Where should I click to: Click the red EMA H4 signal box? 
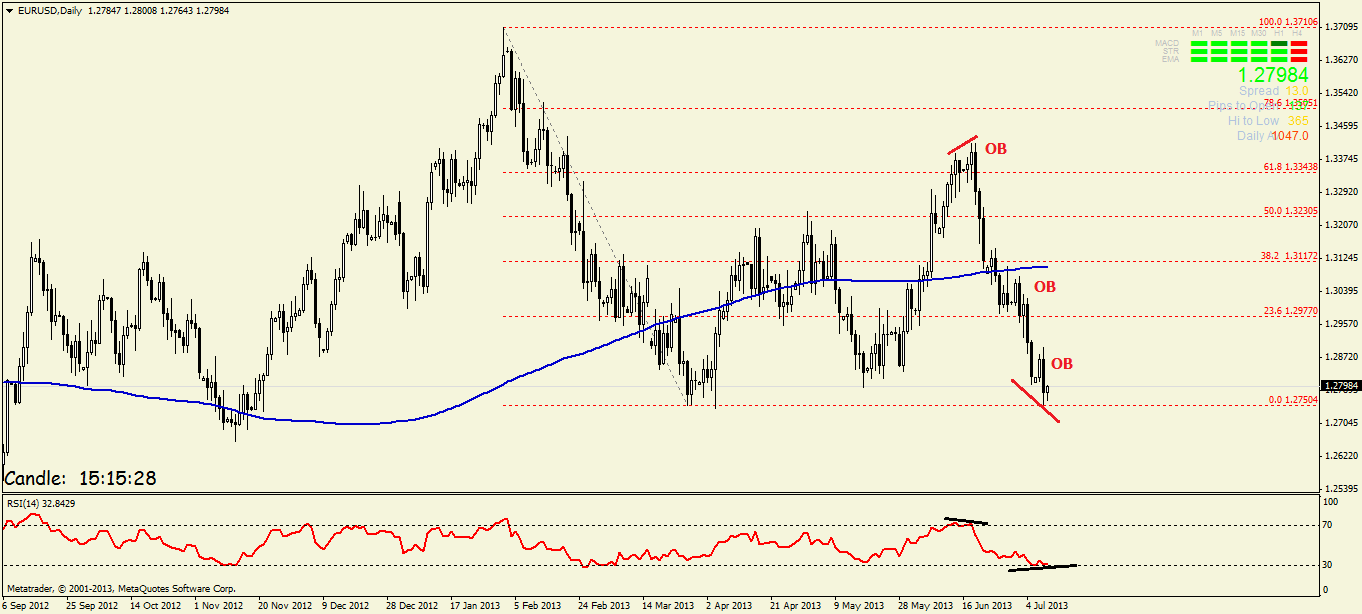click(1299, 59)
